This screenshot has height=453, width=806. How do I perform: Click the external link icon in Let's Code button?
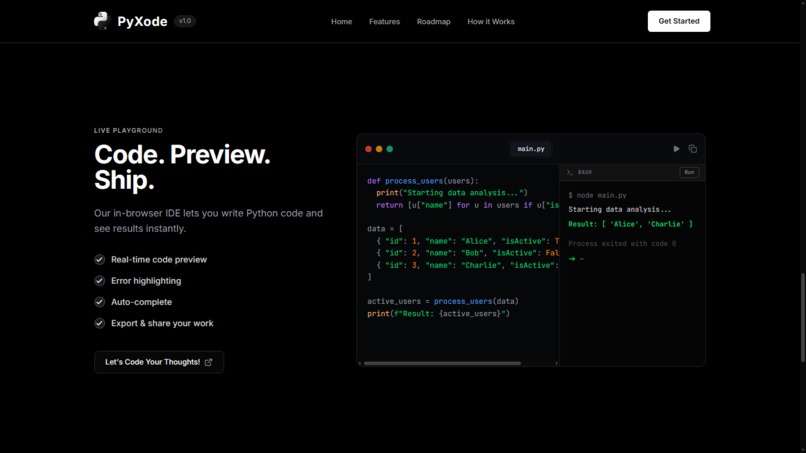click(x=208, y=362)
